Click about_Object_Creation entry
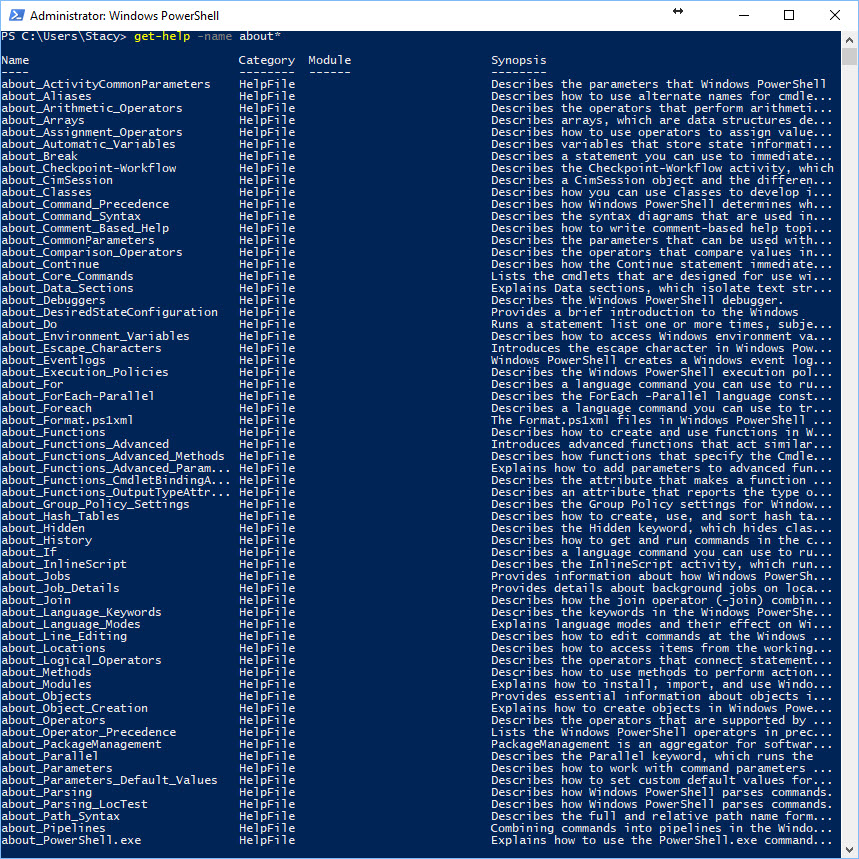 tap(75, 709)
